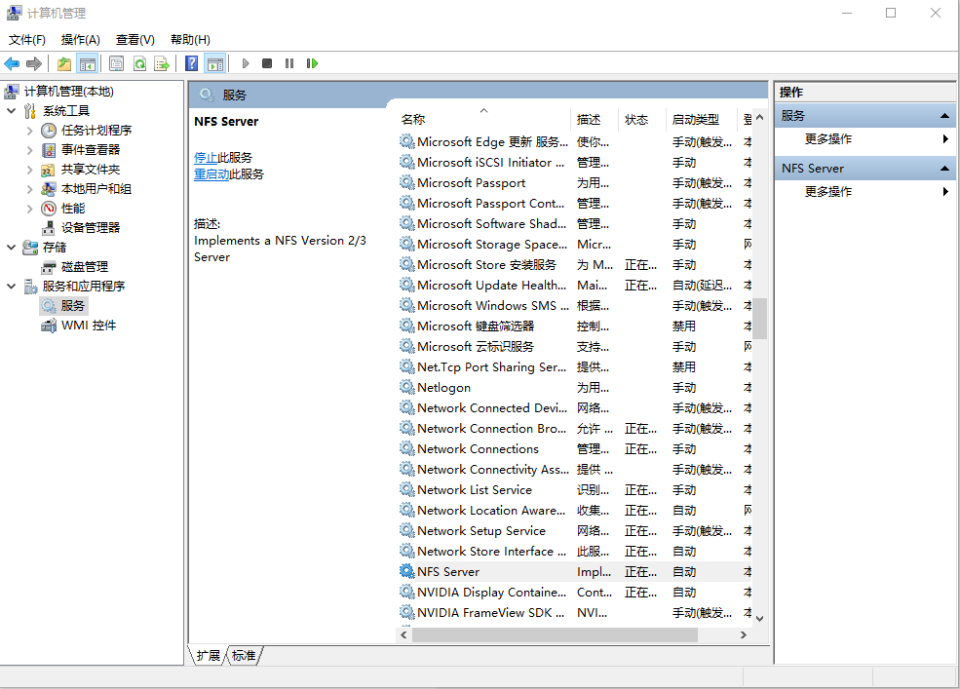Select the Netlogon service row
The image size is (960, 689).
575,388
